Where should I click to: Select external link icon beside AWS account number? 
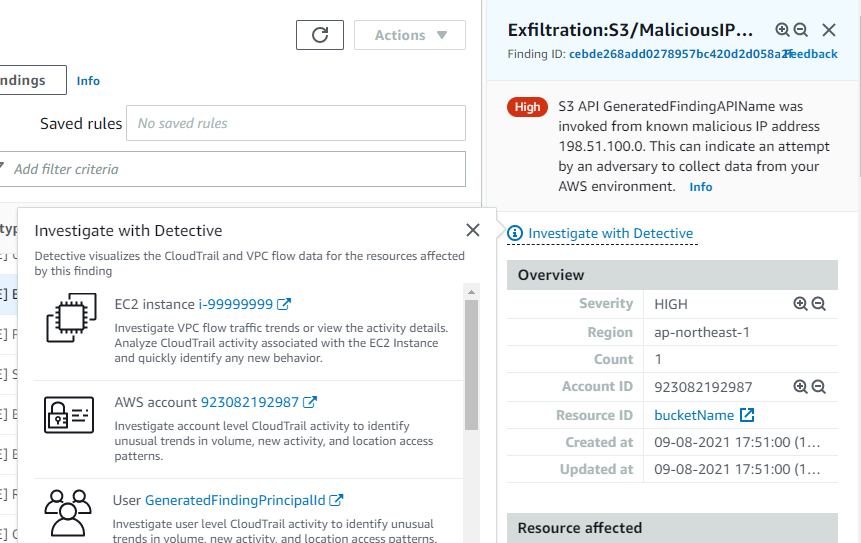coord(310,402)
